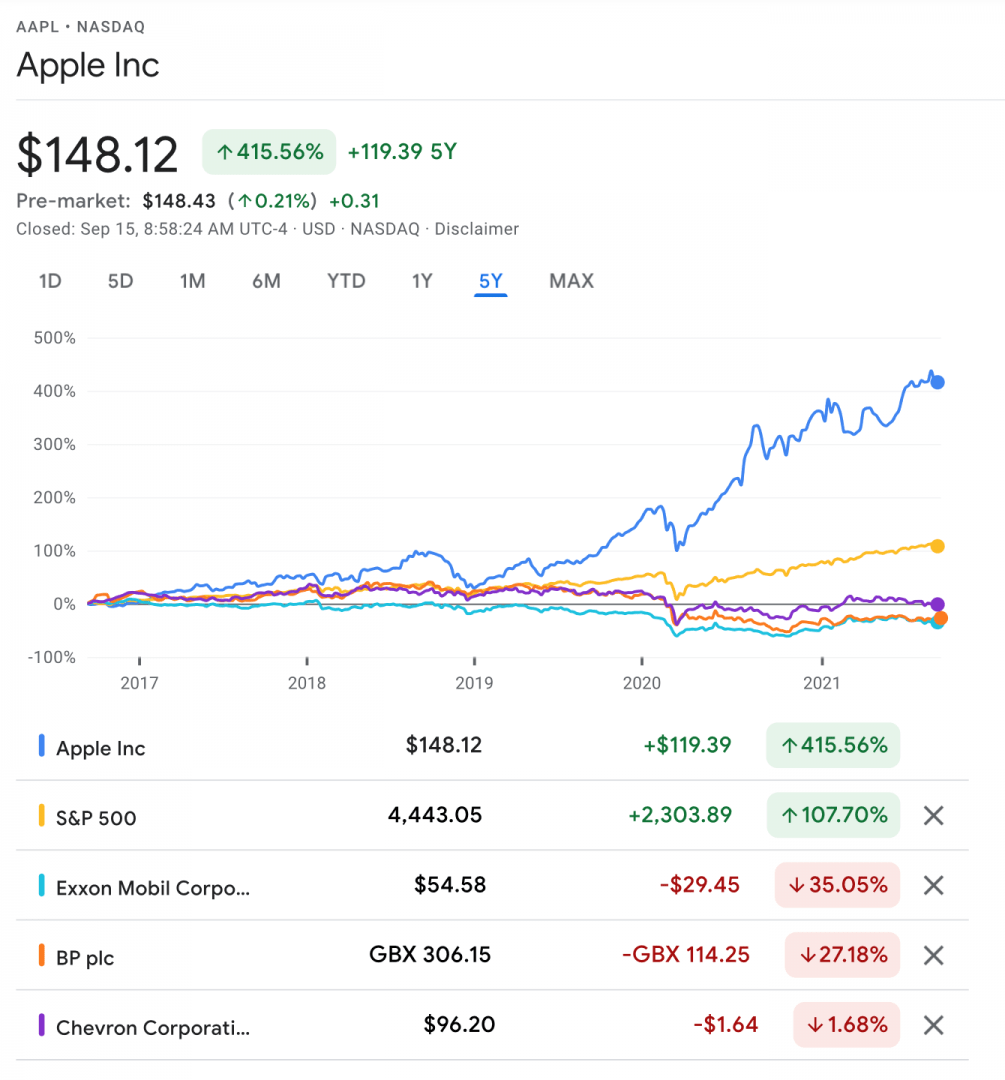
Task: Click the purple Chevron color marker
Action: click(x=41, y=1025)
